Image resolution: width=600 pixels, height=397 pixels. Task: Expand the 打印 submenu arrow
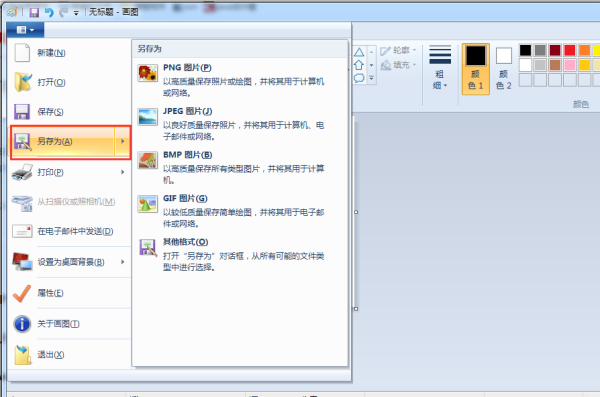tap(122, 172)
